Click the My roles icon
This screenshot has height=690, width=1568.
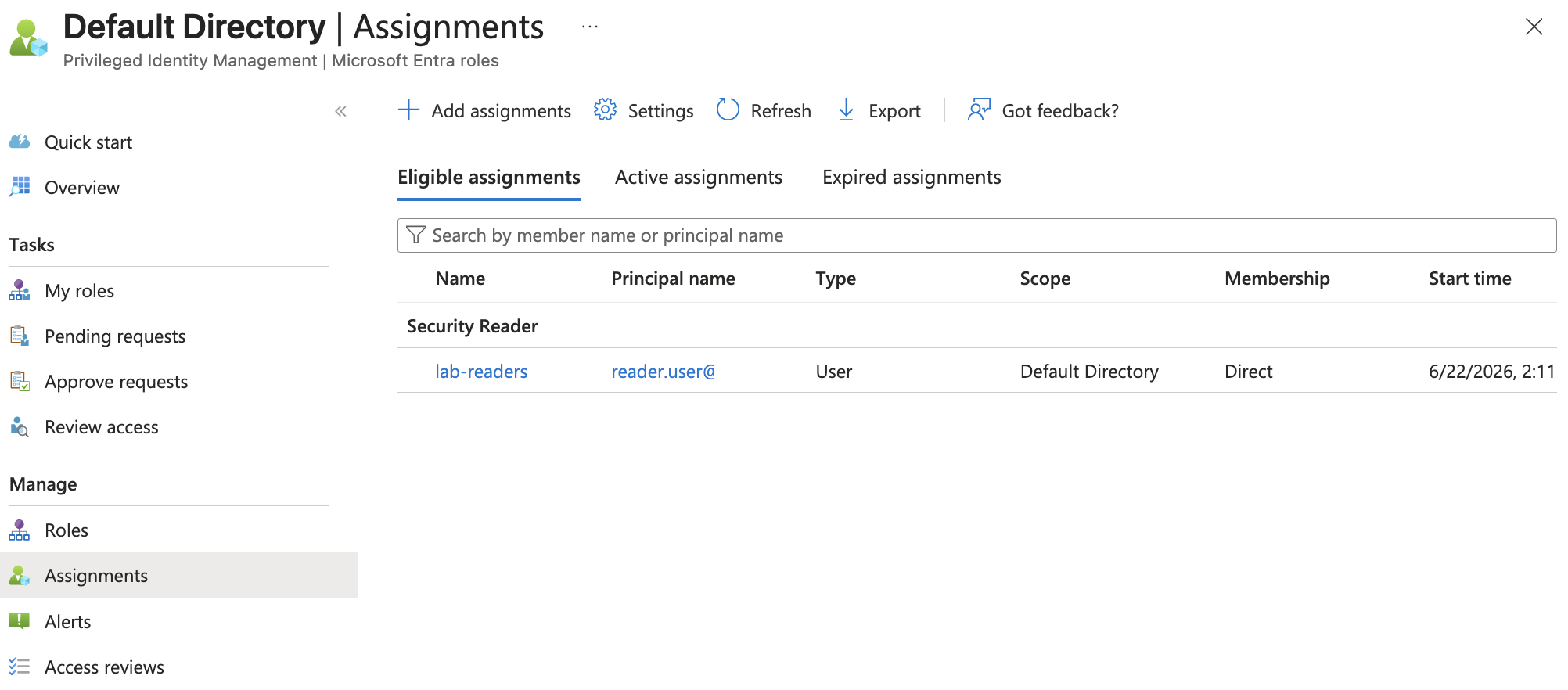(x=20, y=290)
